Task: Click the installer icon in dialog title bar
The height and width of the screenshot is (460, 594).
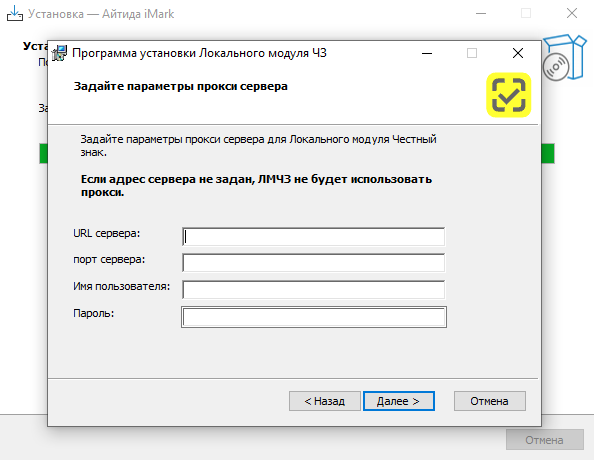Action: click(x=59, y=53)
